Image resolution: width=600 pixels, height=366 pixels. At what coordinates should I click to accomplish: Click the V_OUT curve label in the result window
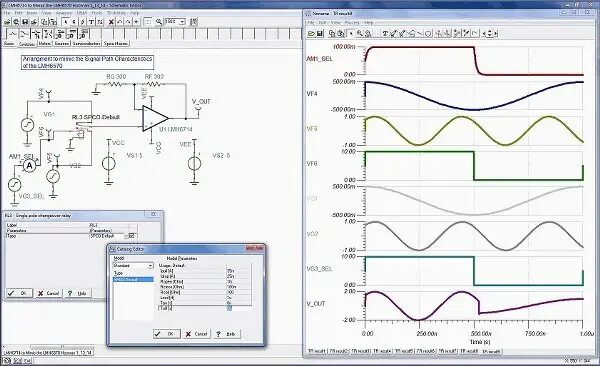tap(316, 304)
